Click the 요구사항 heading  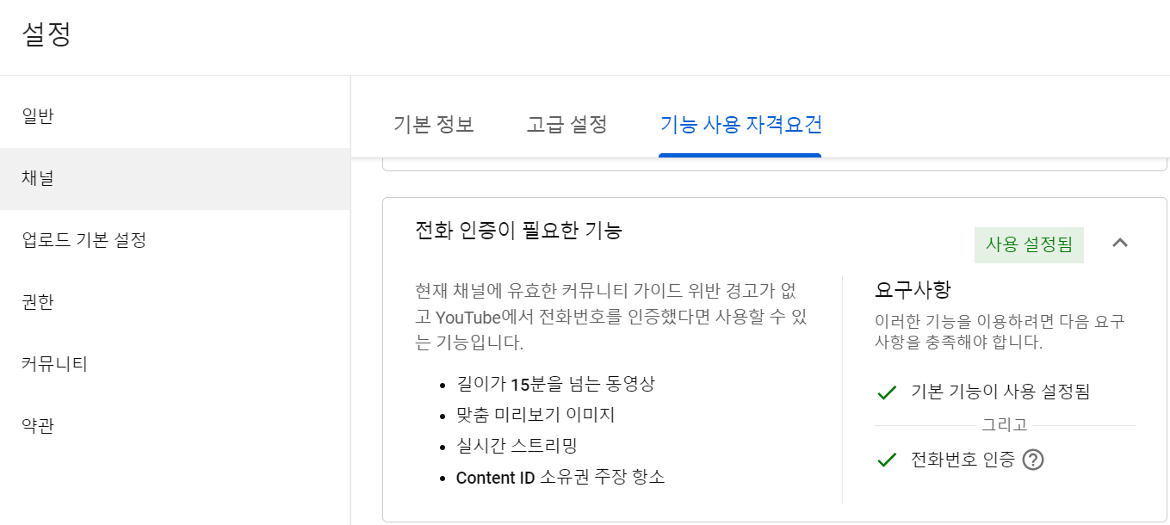[x=912, y=290]
